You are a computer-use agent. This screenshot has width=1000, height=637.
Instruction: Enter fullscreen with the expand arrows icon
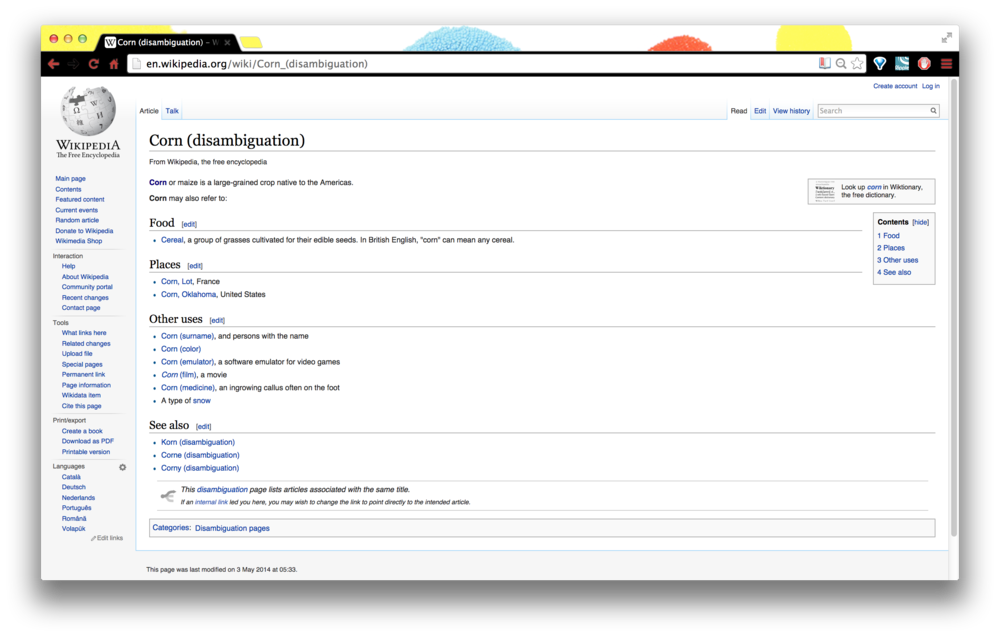946,38
